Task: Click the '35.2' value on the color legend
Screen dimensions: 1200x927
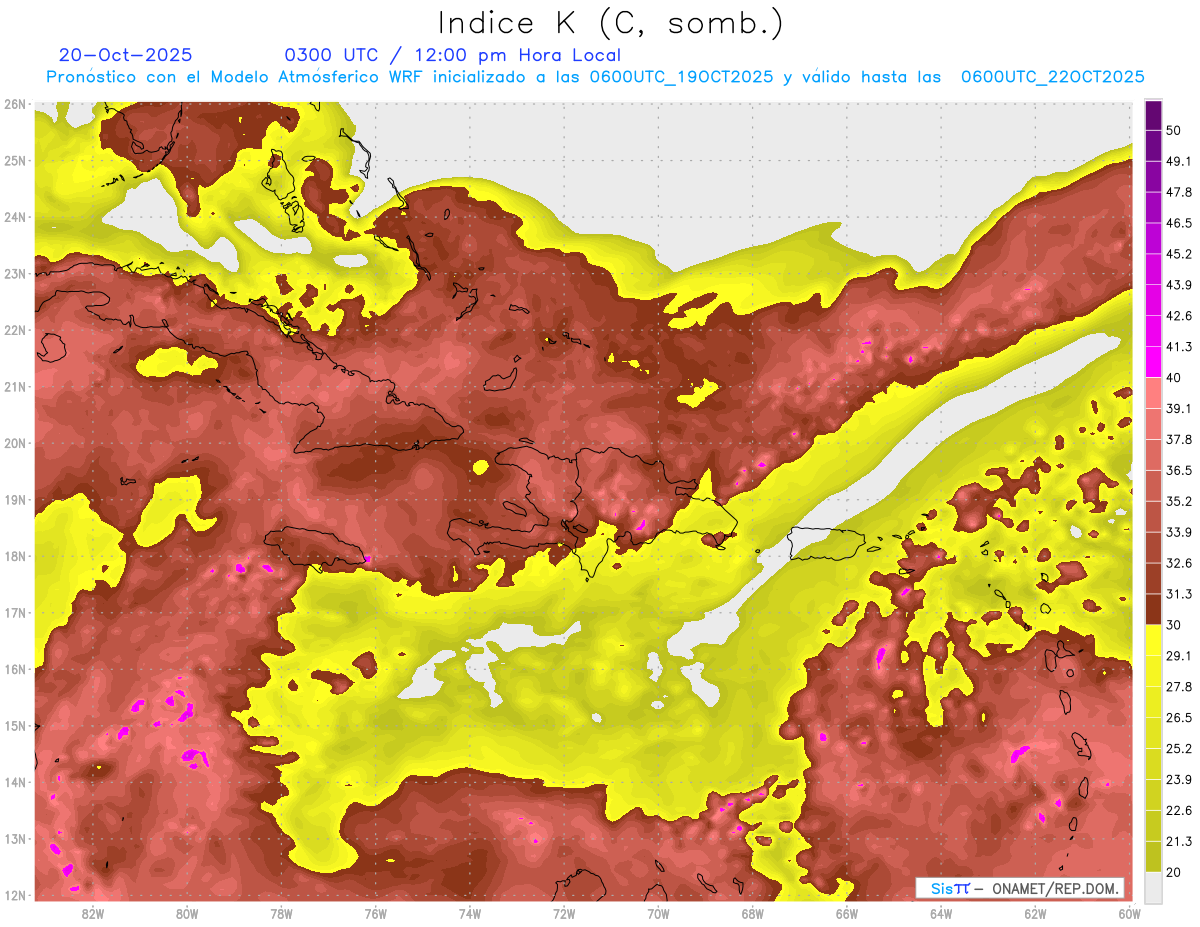Action: point(1179,501)
